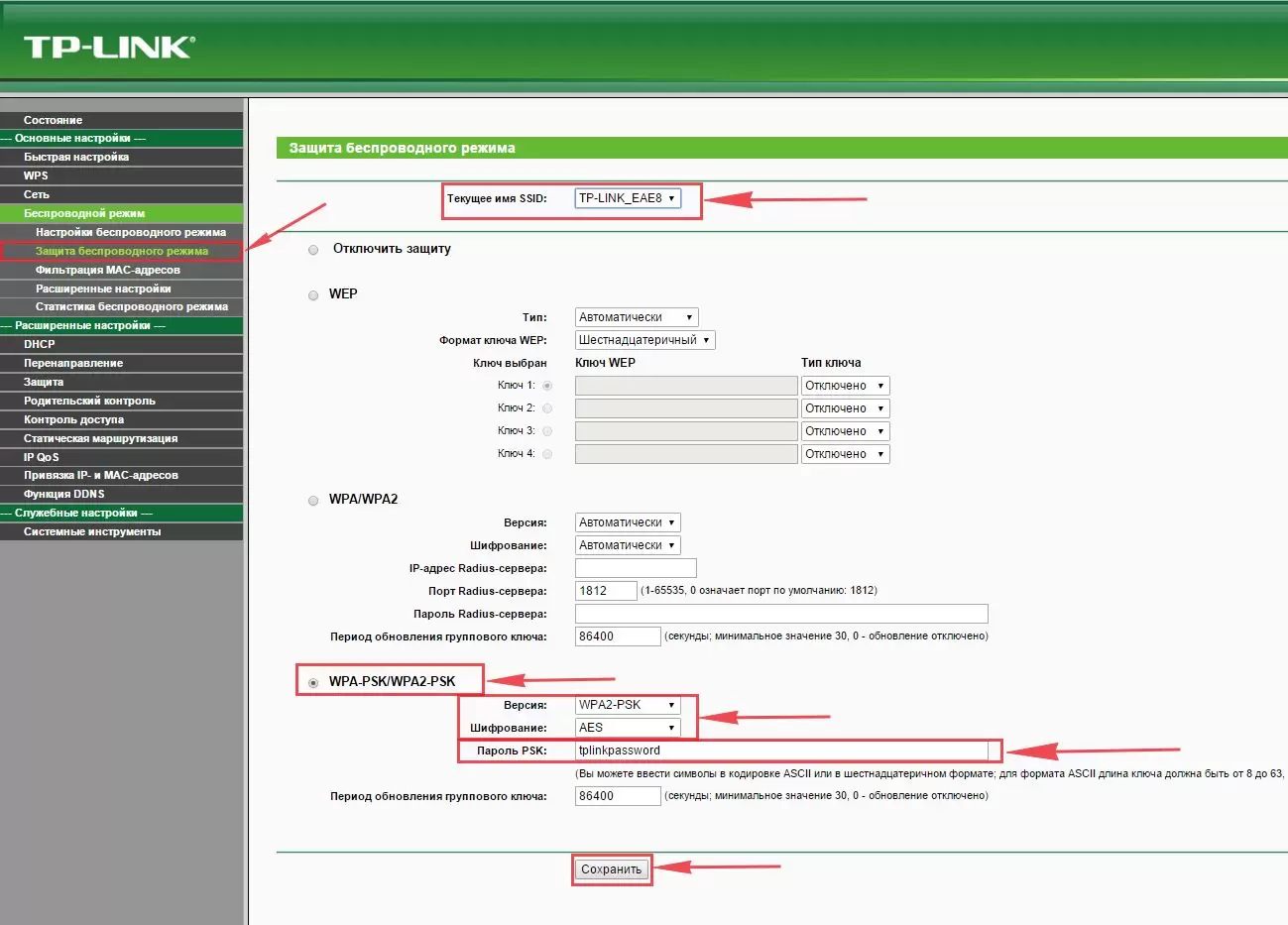This screenshot has width=1288, height=925.
Task: Open key type dropdown for Ключ 1
Action: (845, 386)
